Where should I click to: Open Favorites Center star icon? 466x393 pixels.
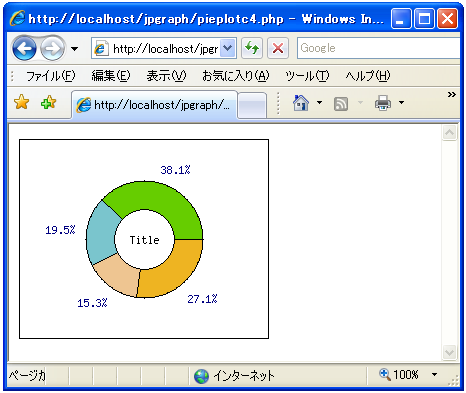[22, 102]
